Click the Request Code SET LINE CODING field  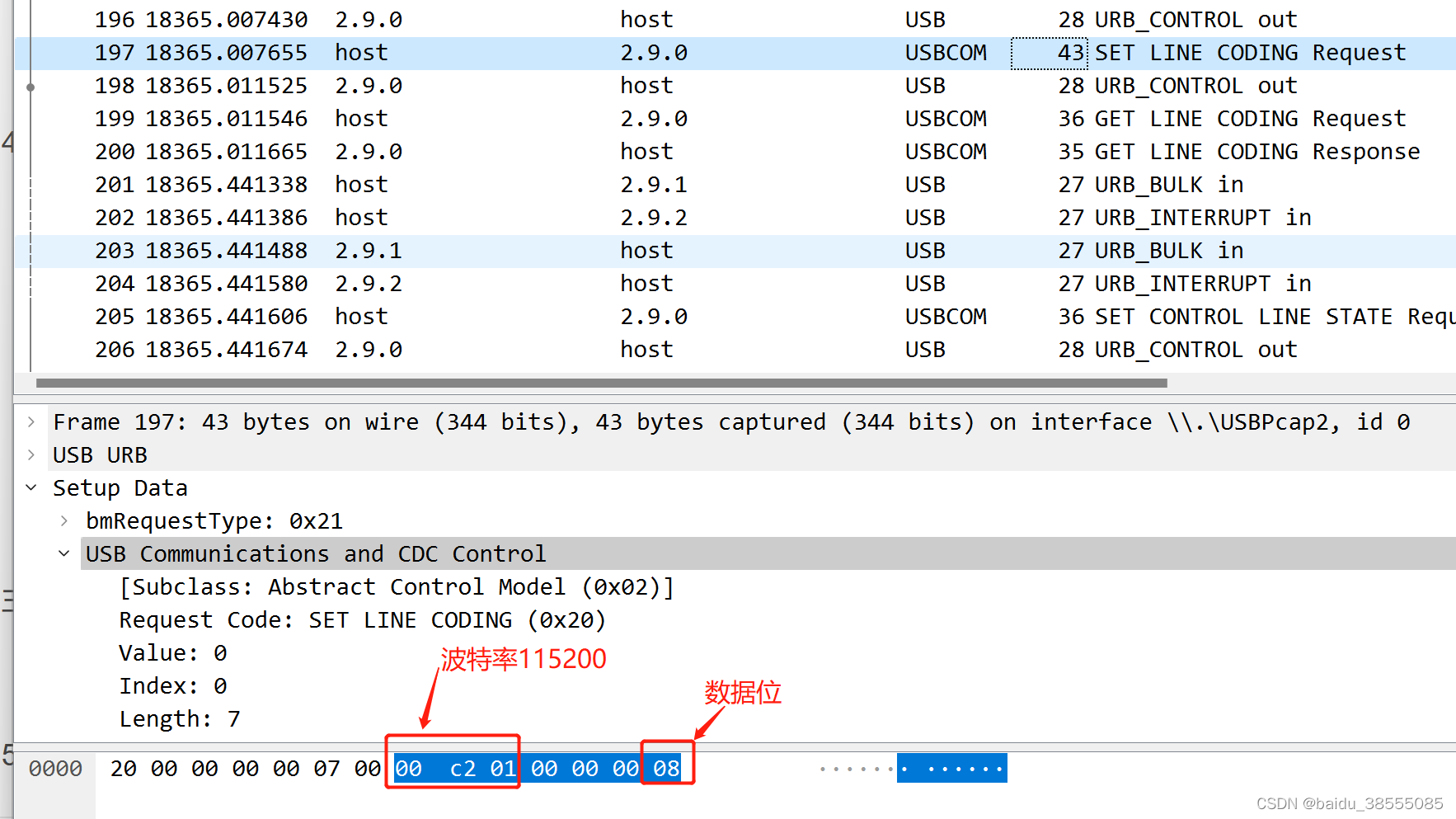363,619
